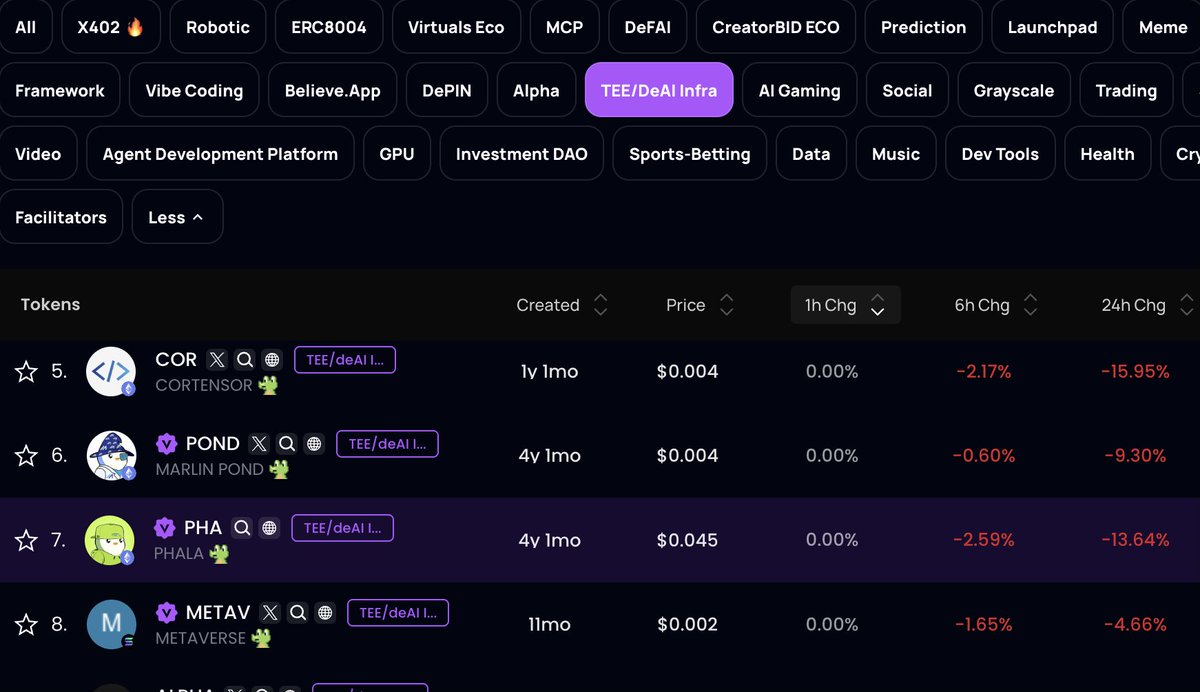Click the frog icon beside METAVERSE
The height and width of the screenshot is (692, 1200).
[262, 638]
